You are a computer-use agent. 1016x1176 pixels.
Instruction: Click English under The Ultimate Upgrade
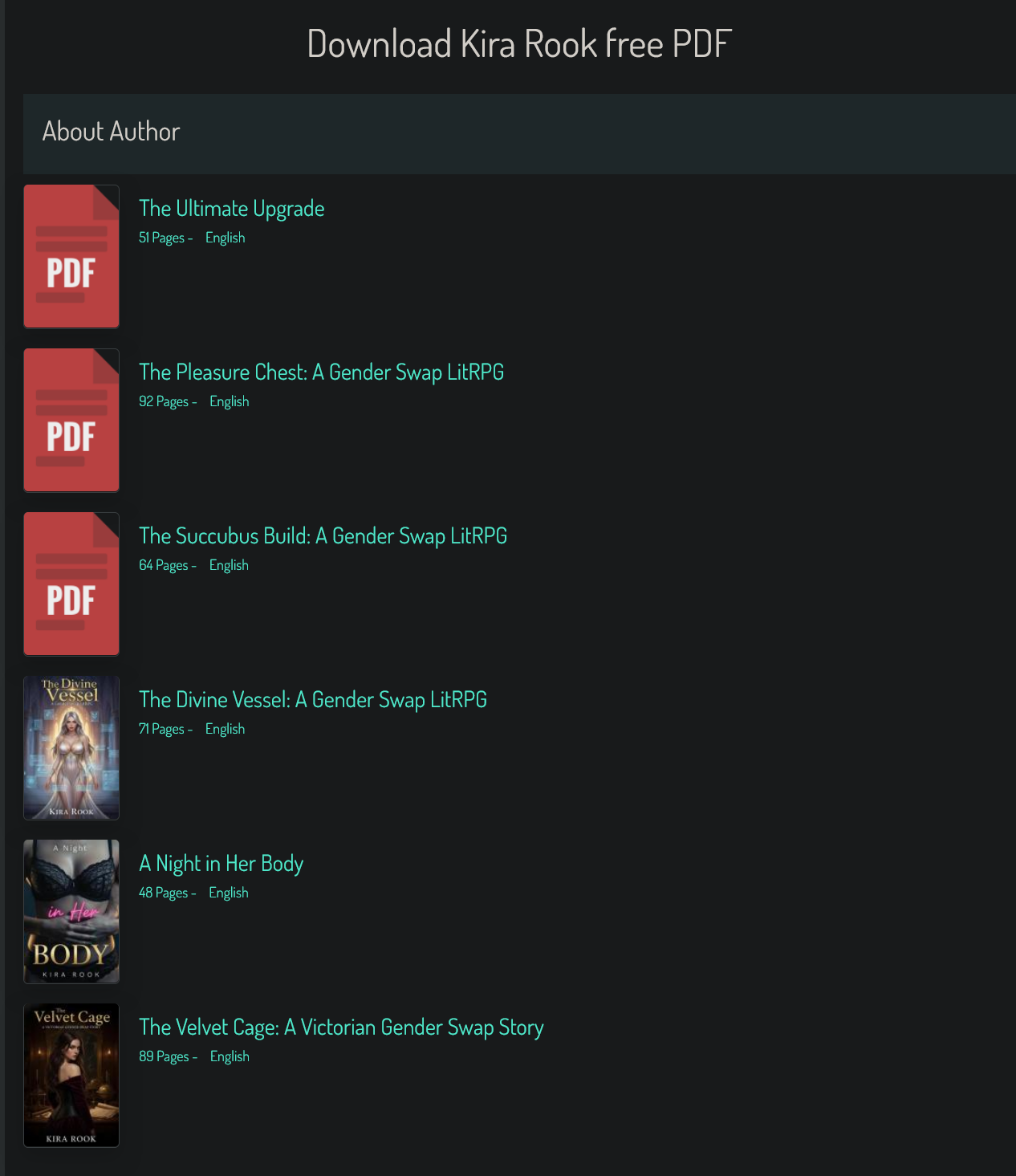(x=225, y=238)
